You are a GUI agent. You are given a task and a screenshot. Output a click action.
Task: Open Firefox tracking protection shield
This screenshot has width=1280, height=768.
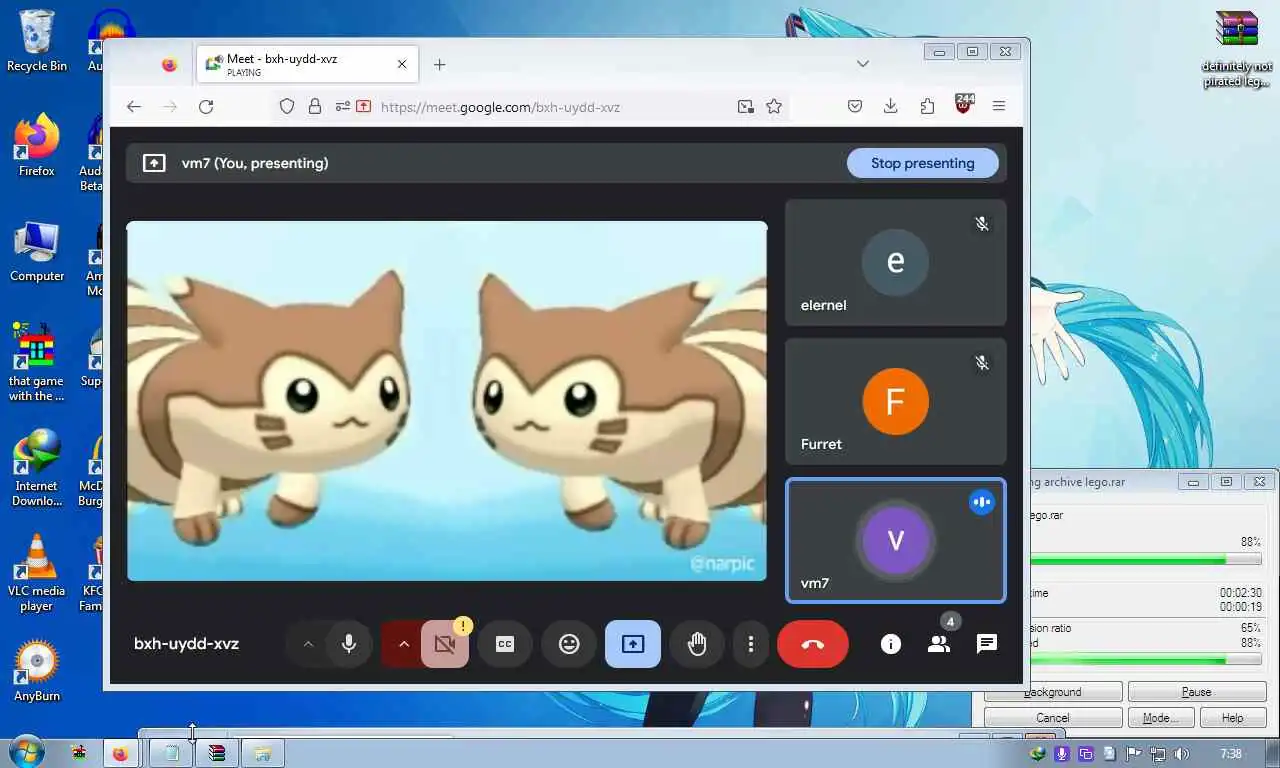(287, 107)
